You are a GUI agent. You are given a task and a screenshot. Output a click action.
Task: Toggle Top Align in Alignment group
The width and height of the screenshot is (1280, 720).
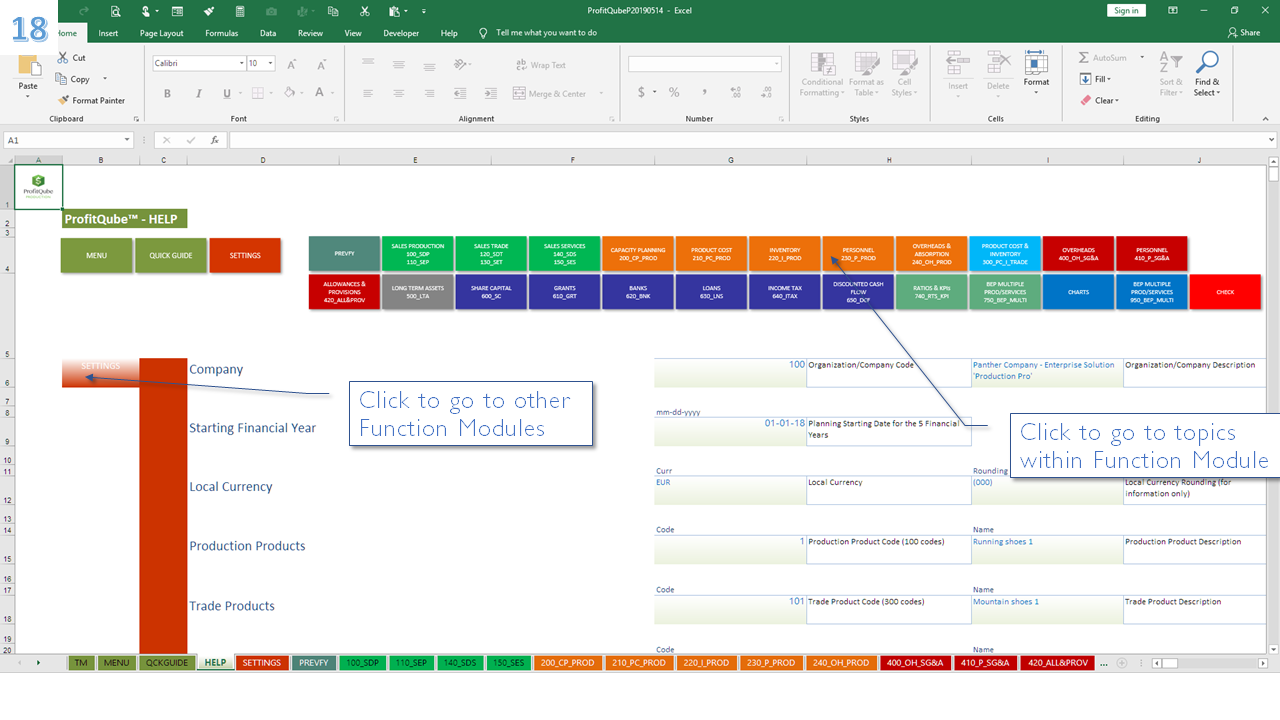(368, 64)
